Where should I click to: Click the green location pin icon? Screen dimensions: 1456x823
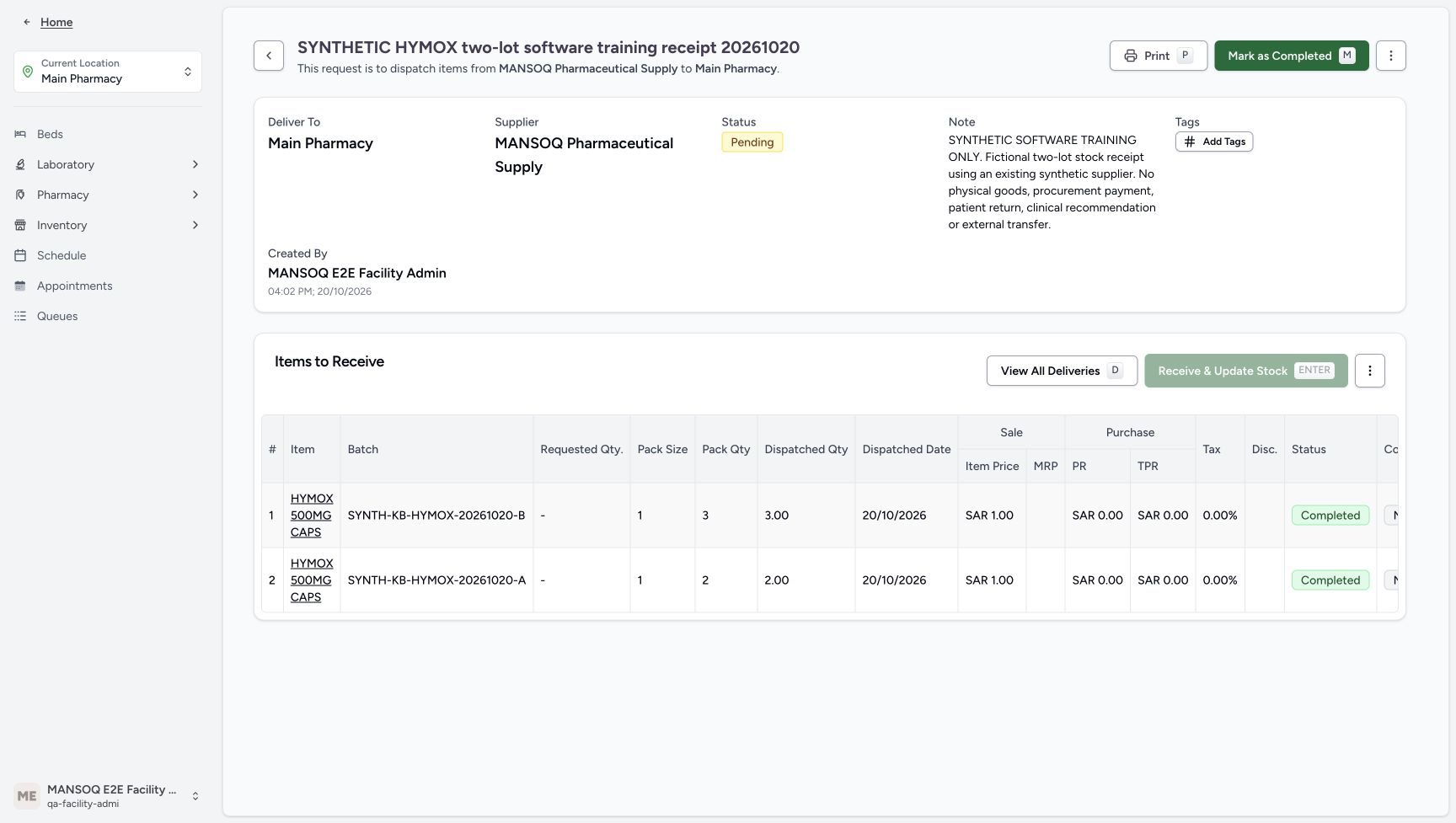28,72
